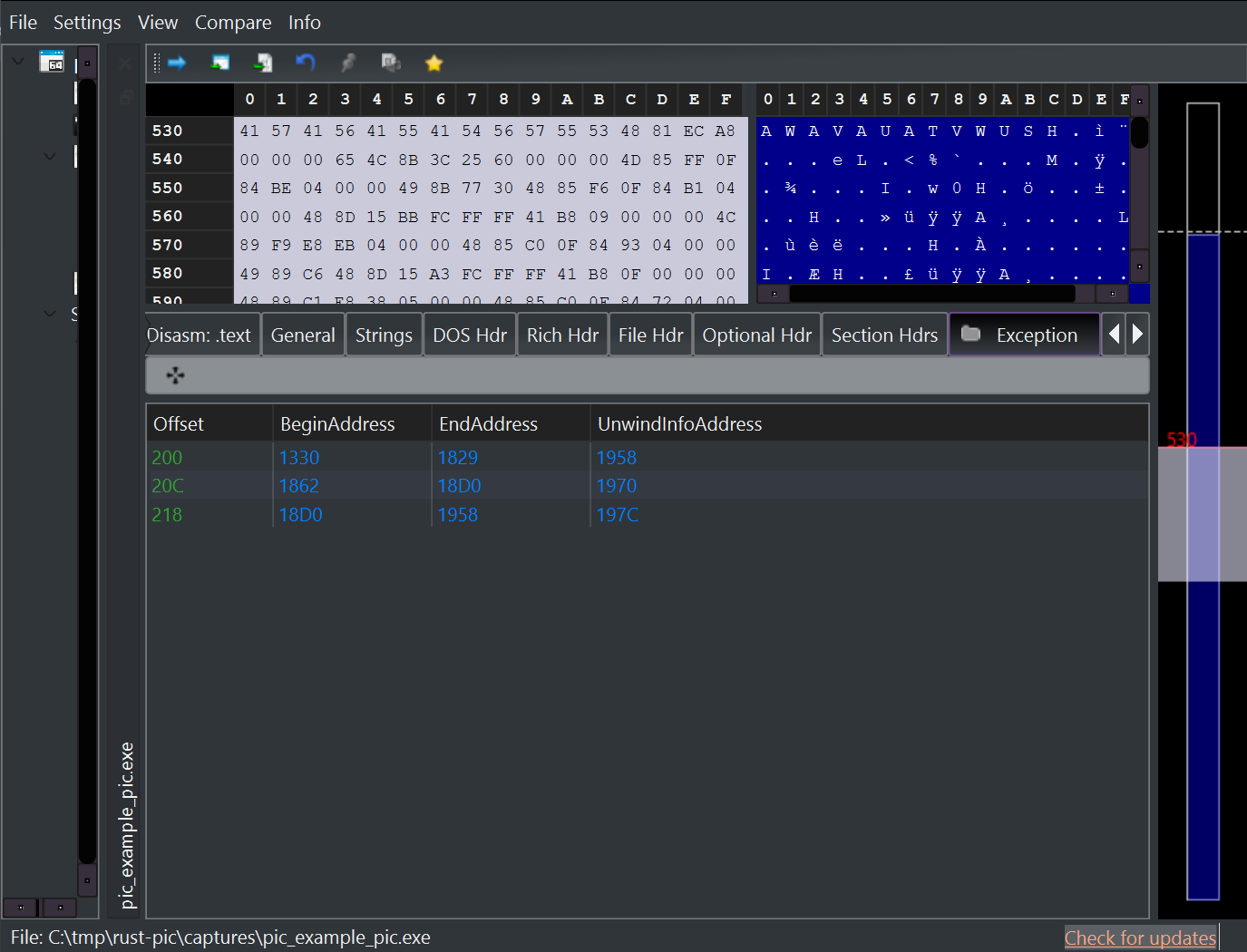Show earlier tabs with left arrow
The height and width of the screenshot is (952, 1247).
click(x=1114, y=335)
